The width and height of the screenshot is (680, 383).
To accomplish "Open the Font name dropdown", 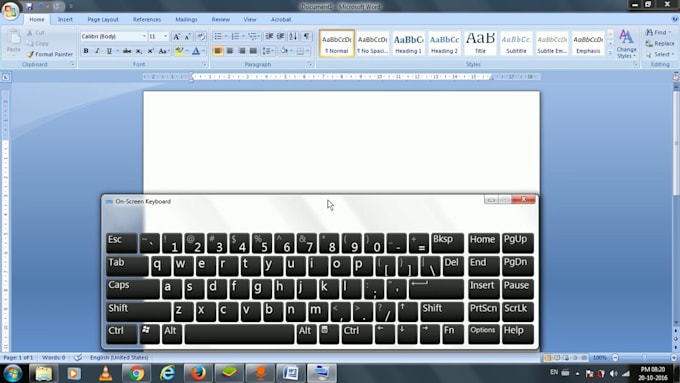I will 144,36.
